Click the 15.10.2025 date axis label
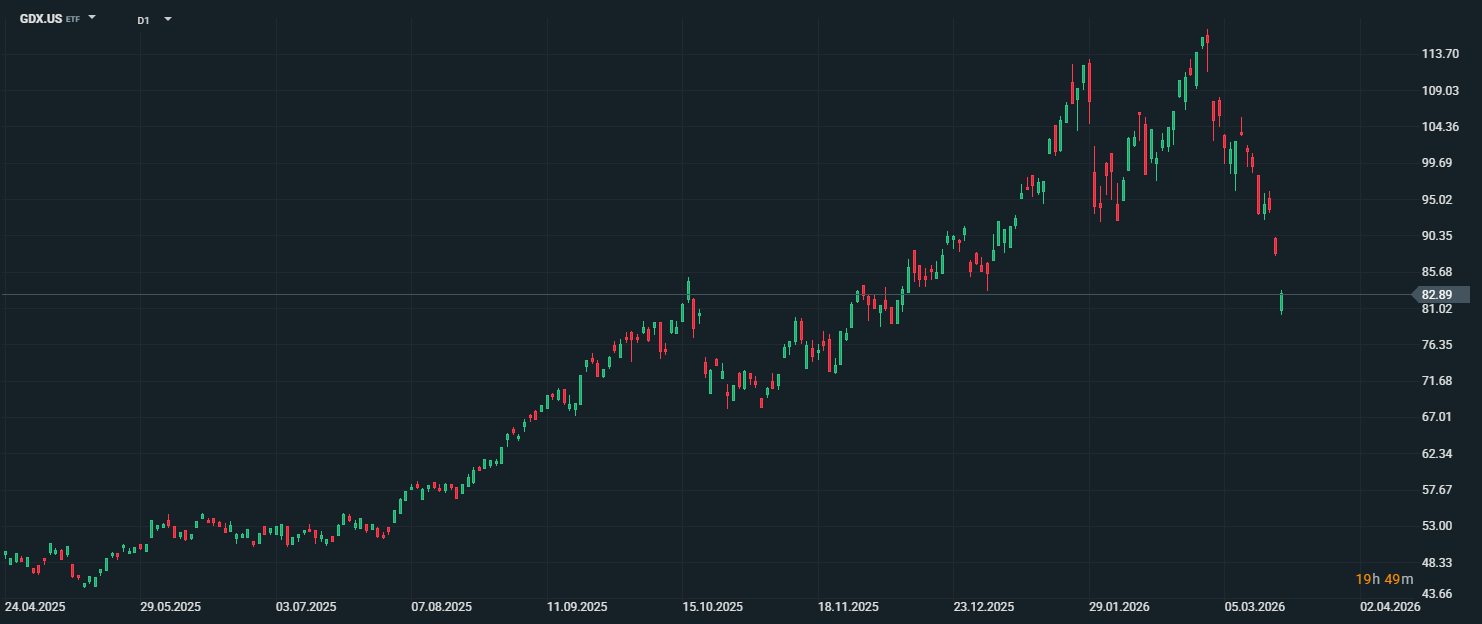Image resolution: width=1482 pixels, height=624 pixels. pyautogui.click(x=712, y=607)
